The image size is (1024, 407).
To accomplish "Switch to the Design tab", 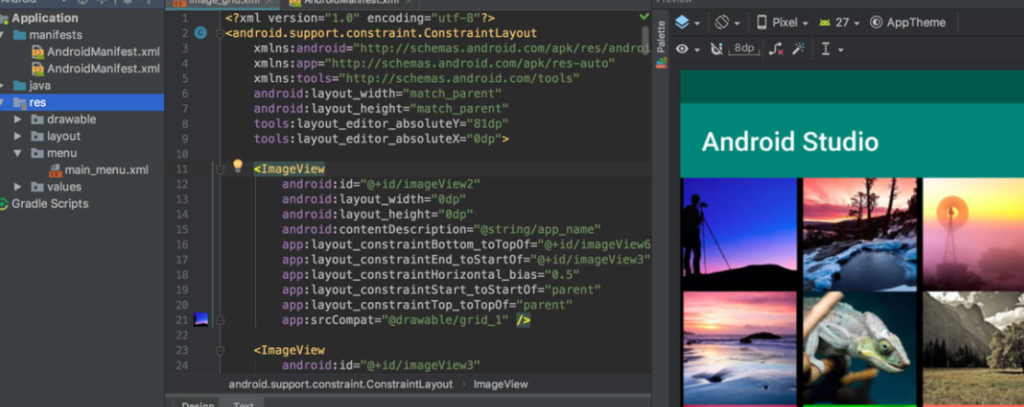I will (198, 404).
